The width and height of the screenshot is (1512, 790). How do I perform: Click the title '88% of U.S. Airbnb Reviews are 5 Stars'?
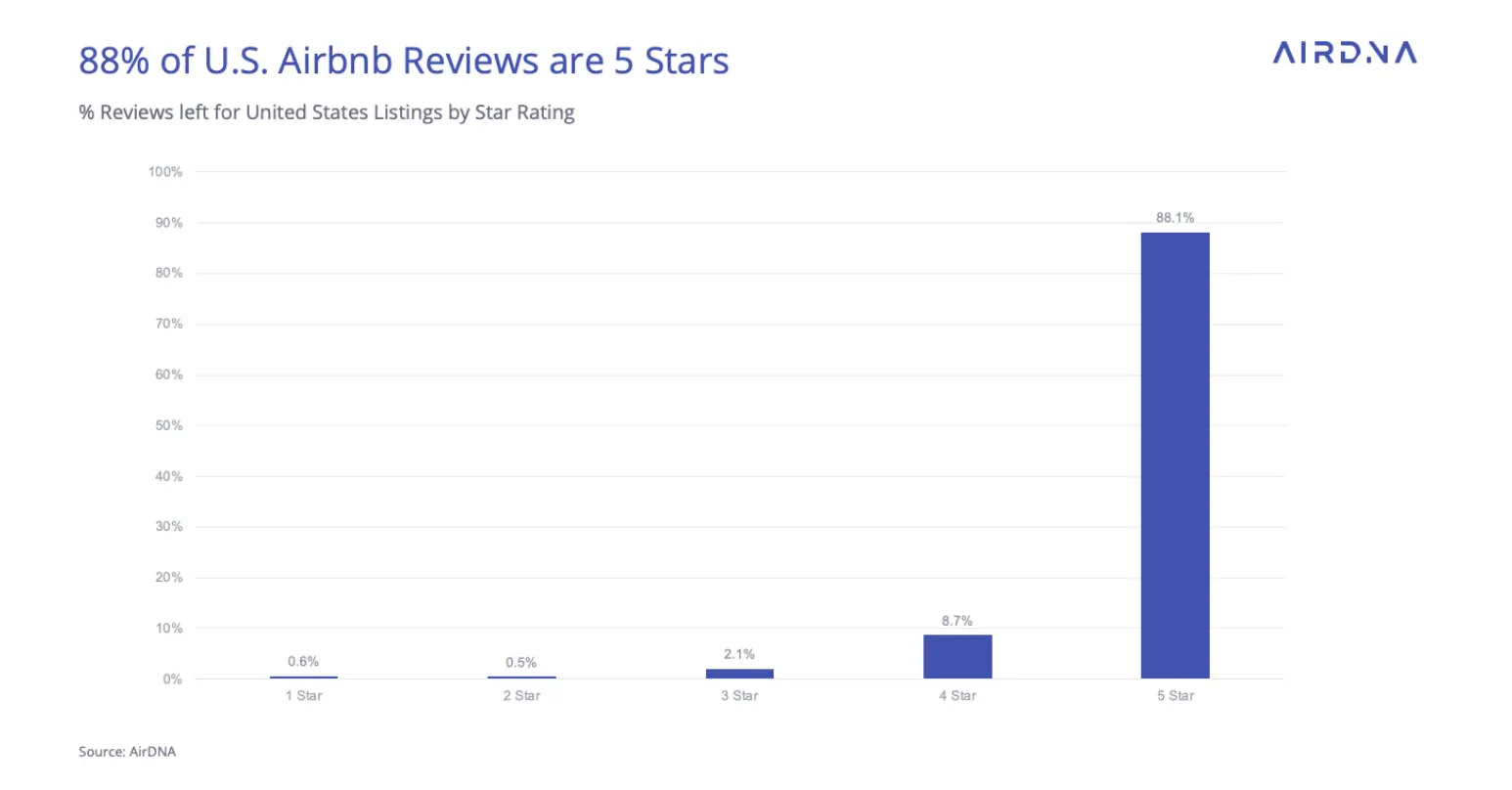pyautogui.click(x=404, y=61)
